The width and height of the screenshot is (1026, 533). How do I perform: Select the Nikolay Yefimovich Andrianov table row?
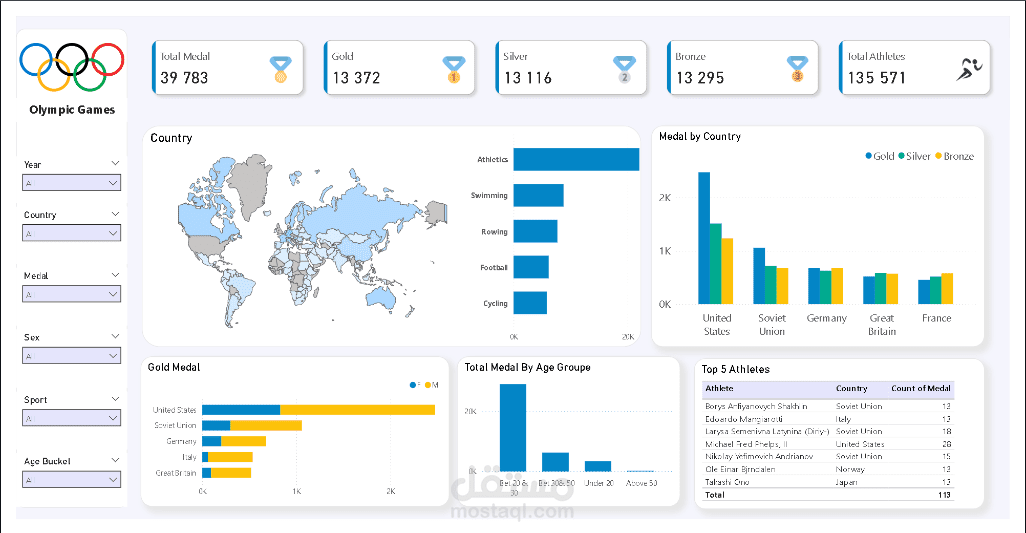coord(828,456)
